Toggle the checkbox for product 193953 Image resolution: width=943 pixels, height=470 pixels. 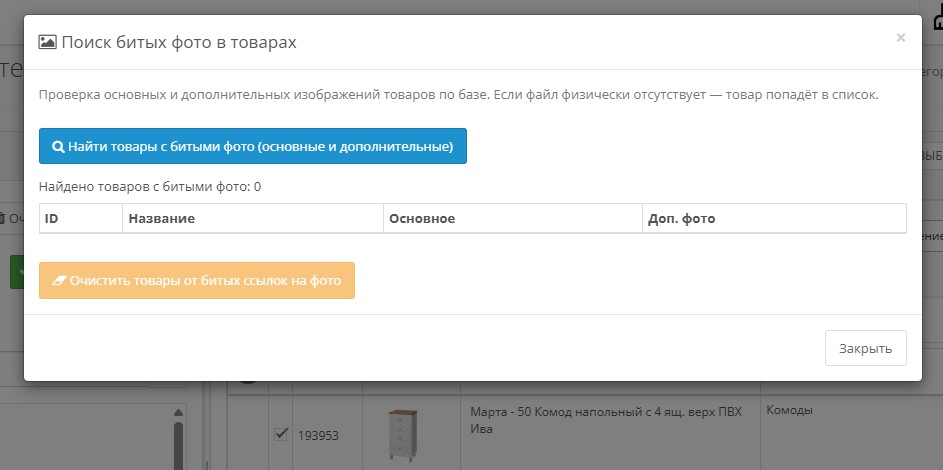pyautogui.click(x=281, y=434)
